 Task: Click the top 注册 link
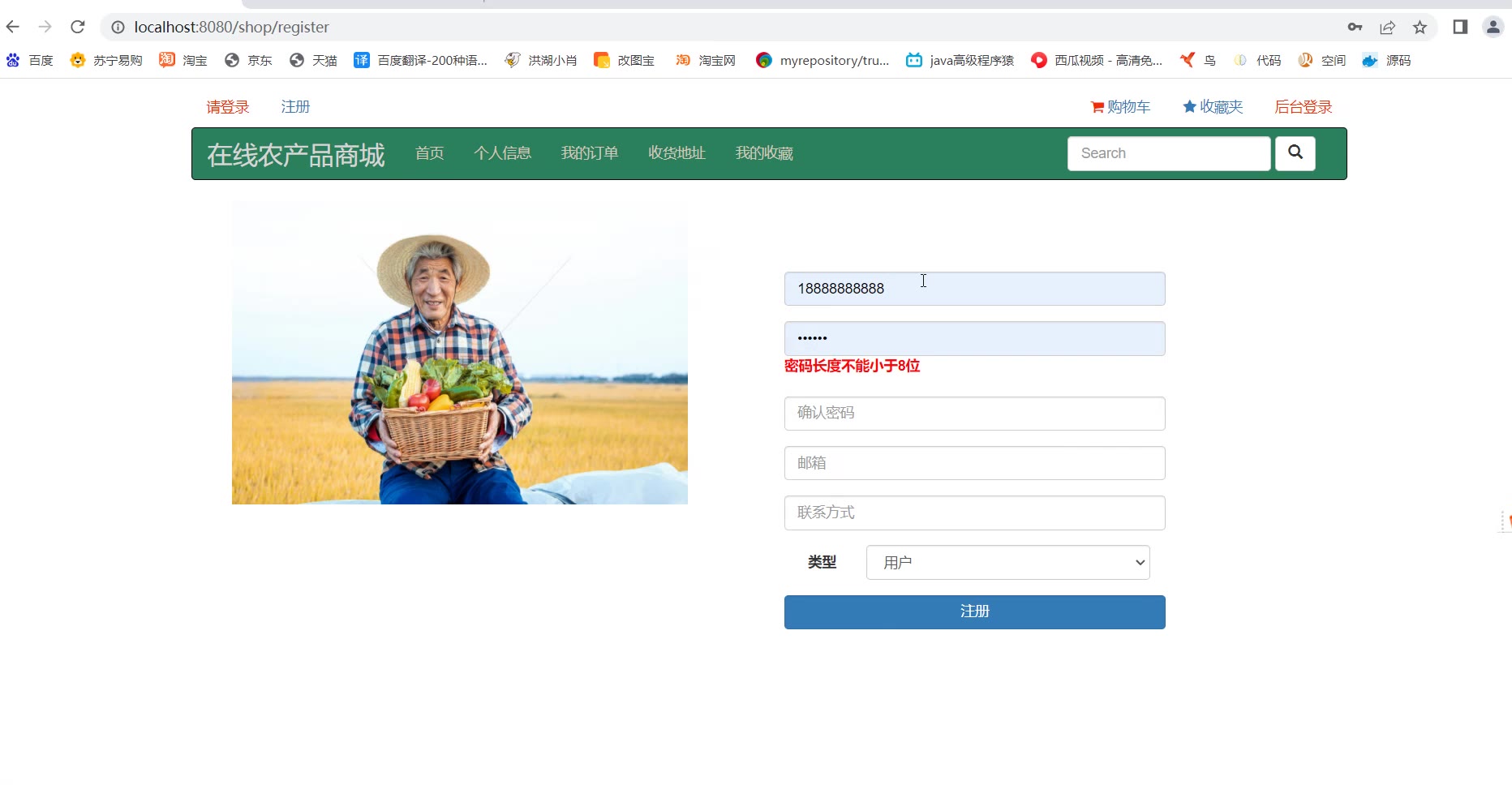click(295, 107)
